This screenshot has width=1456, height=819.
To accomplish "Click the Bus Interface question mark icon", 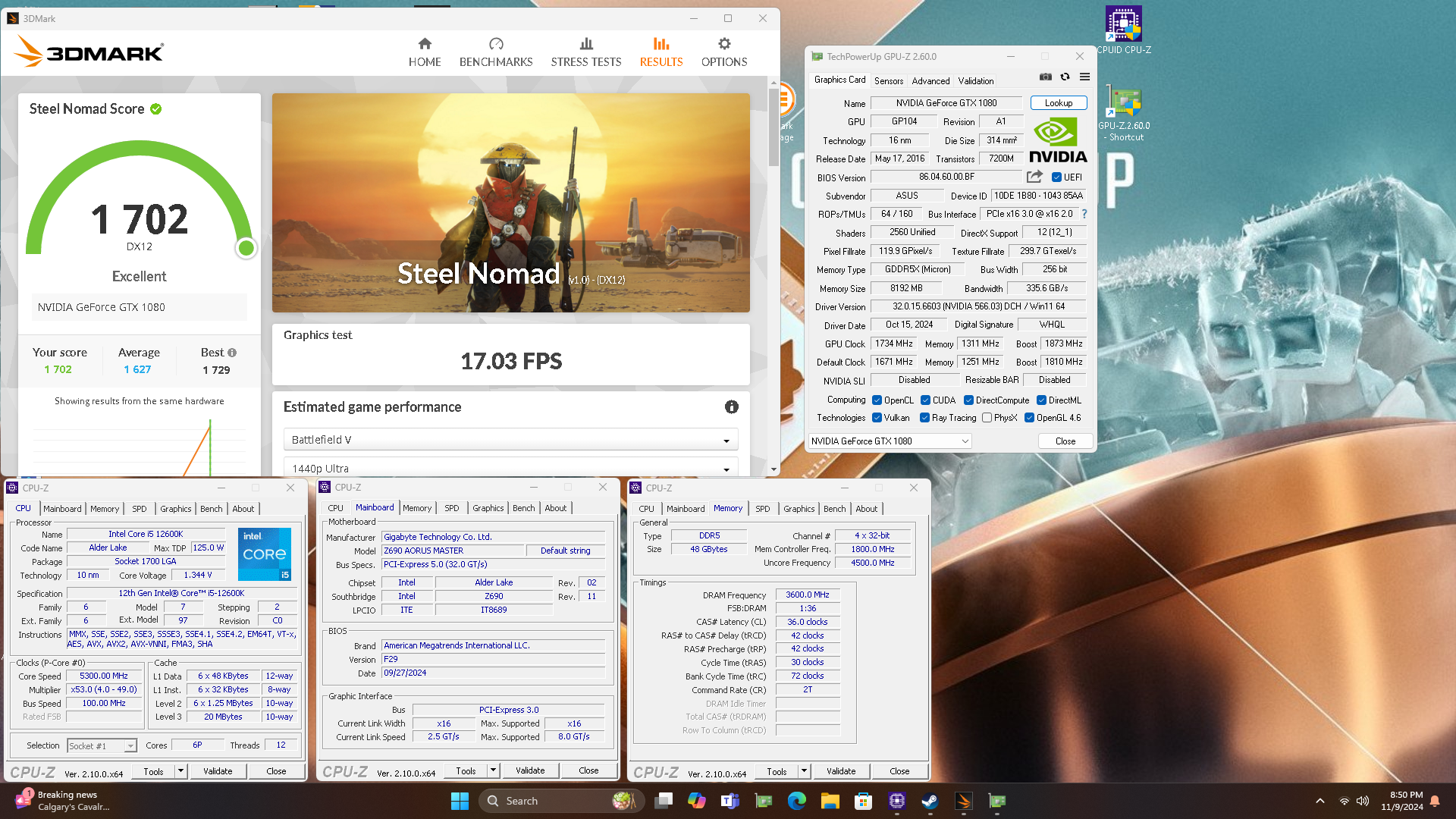I will pyautogui.click(x=1084, y=214).
